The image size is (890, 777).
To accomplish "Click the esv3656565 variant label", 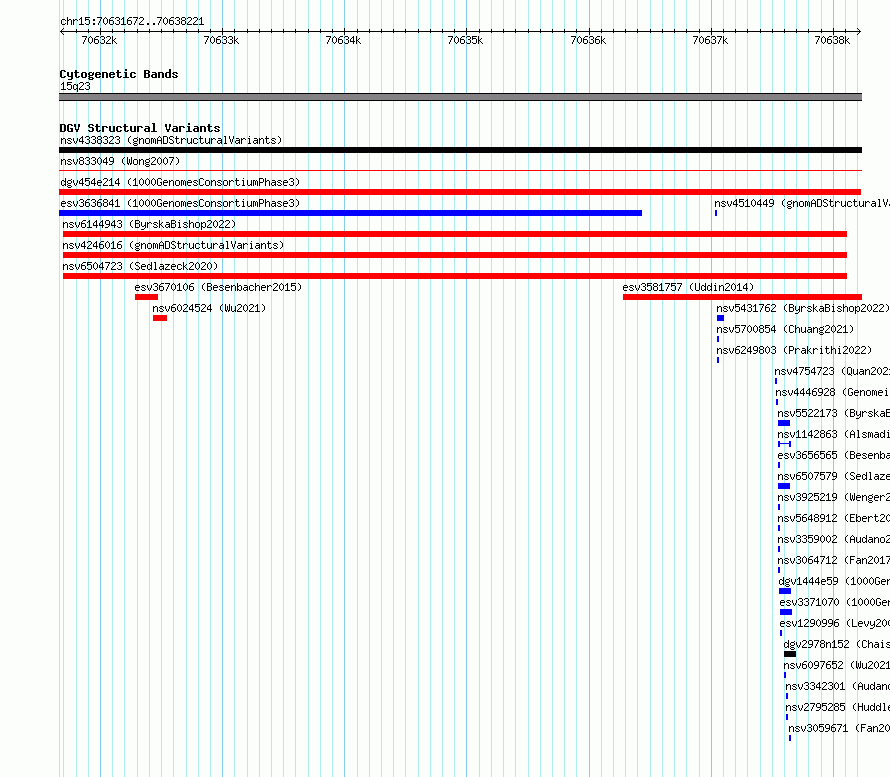I will click(834, 455).
